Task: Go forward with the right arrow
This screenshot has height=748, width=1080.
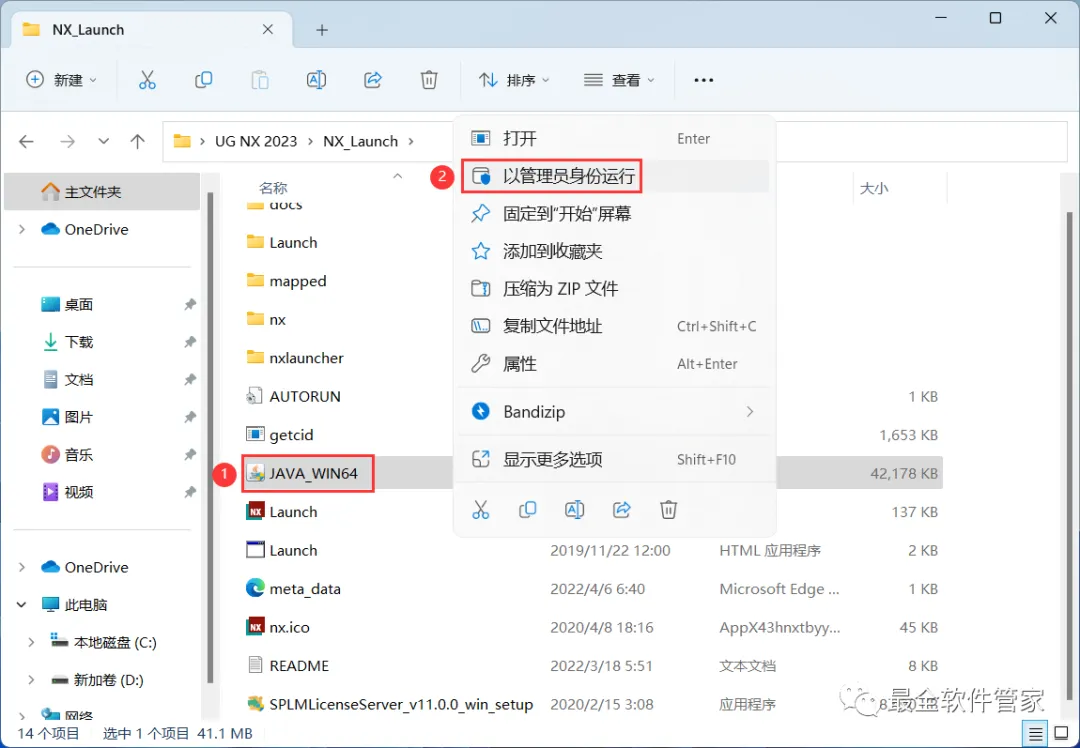Action: coord(67,141)
